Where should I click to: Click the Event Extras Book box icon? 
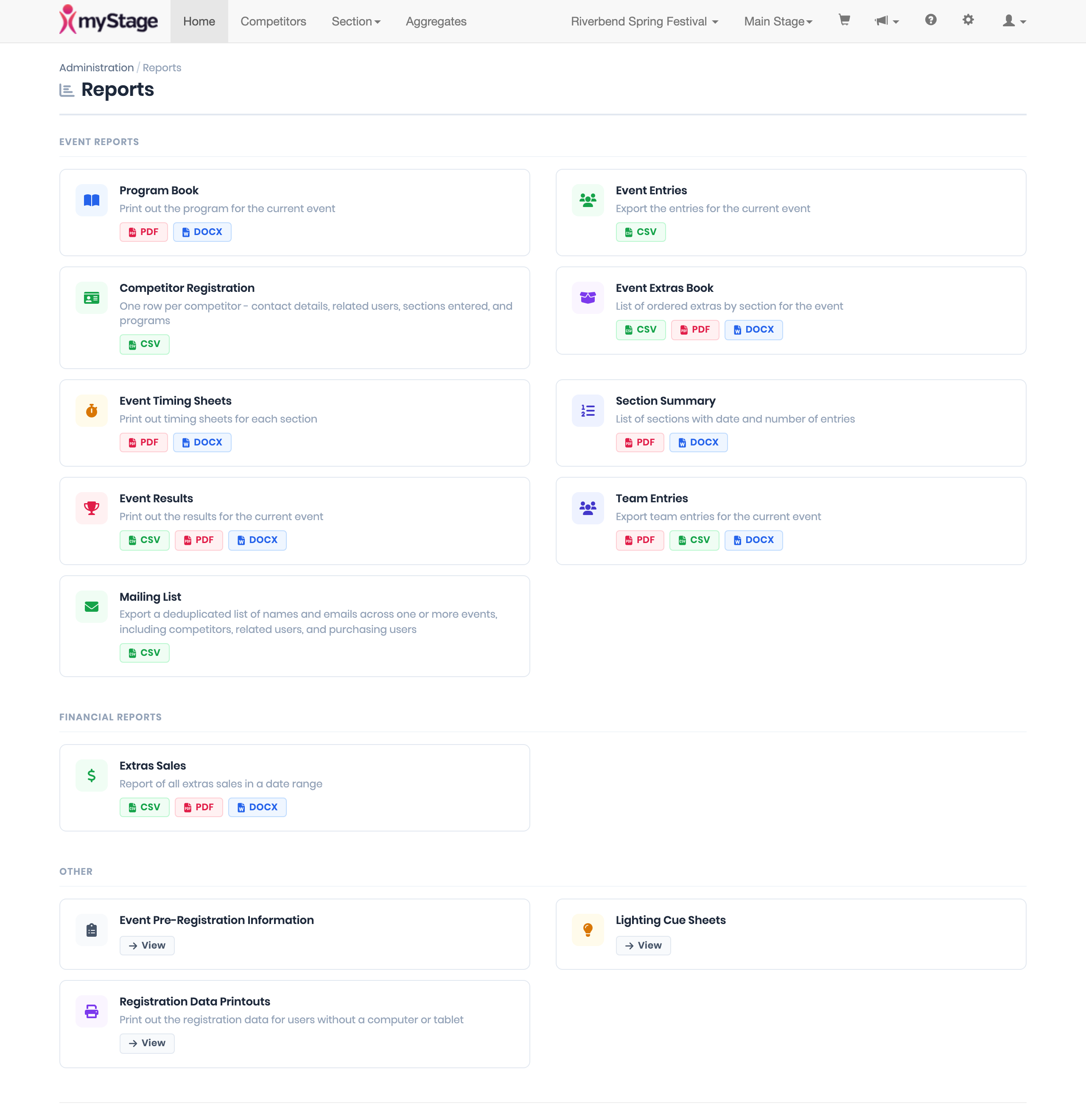coord(588,298)
